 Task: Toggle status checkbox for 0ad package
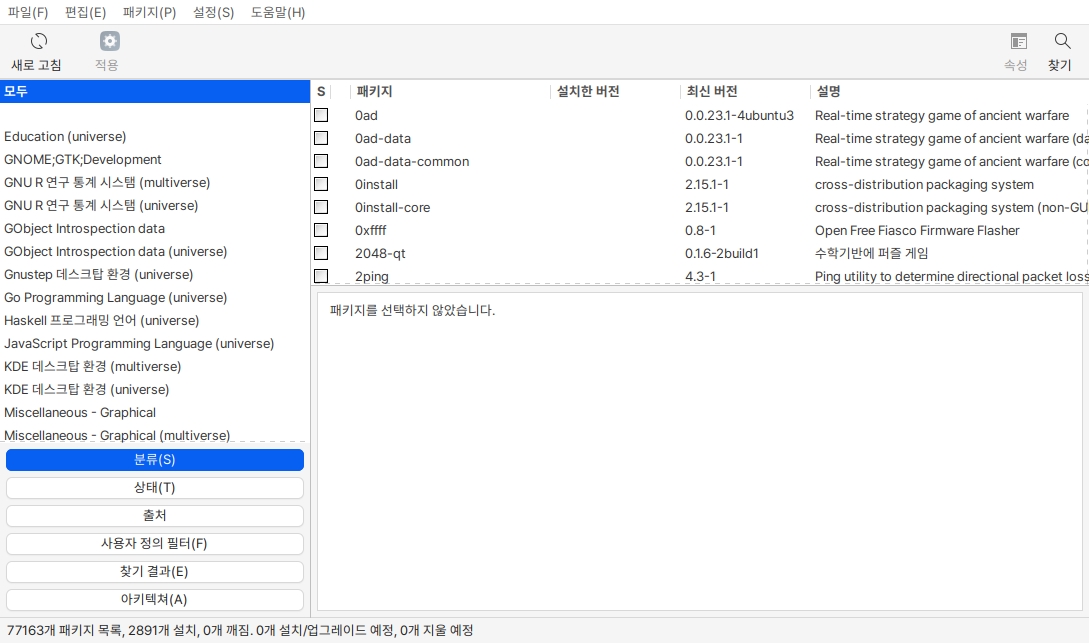coord(321,115)
